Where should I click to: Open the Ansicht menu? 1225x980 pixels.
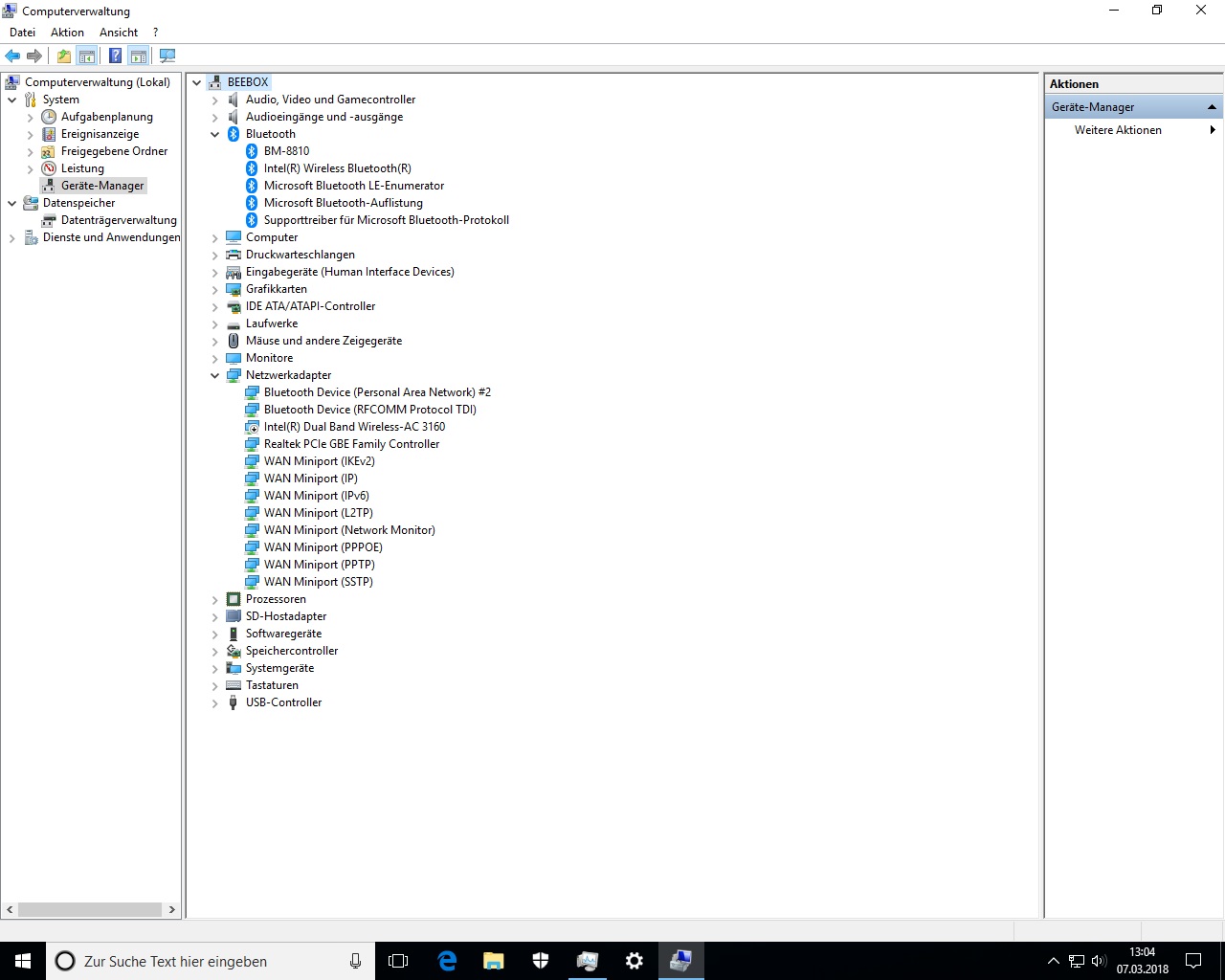(x=119, y=33)
